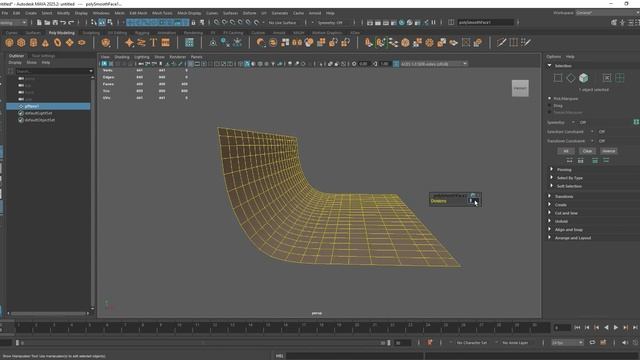Select the edge component mode diamond icon
Viewport: 640px width, 360px height.
click(x=571, y=78)
